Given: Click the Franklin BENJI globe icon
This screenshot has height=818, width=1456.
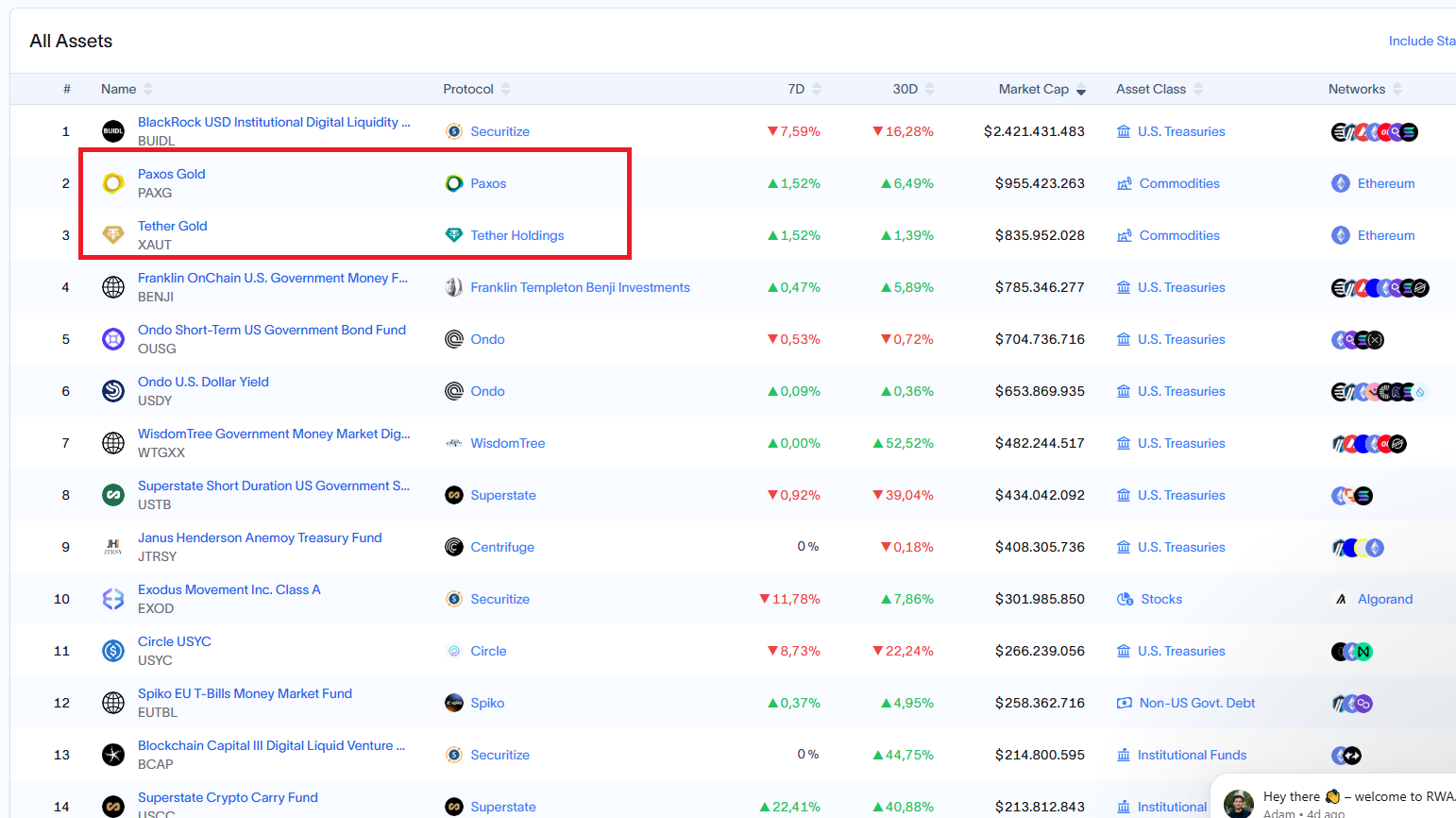Looking at the screenshot, I should [x=113, y=287].
